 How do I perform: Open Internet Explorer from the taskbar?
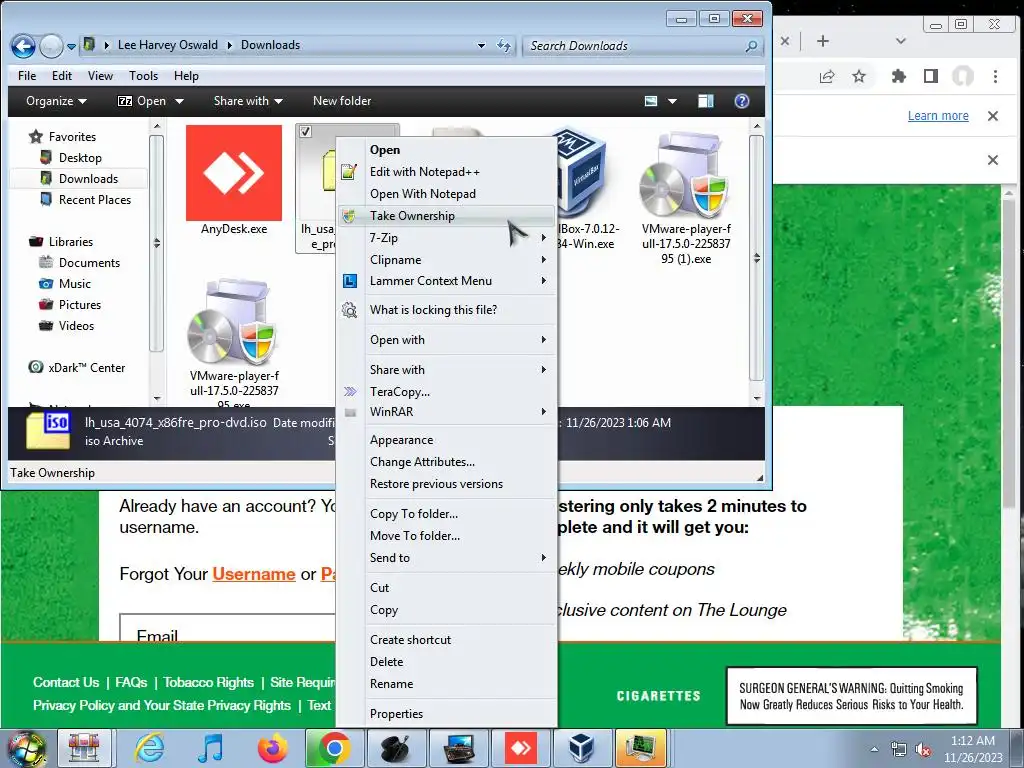coord(150,748)
